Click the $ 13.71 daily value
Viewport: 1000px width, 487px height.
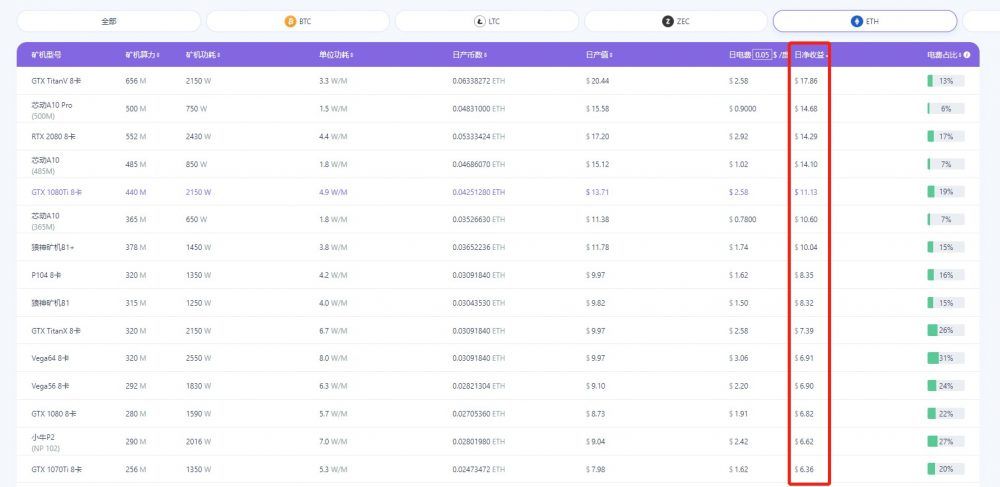(598, 192)
